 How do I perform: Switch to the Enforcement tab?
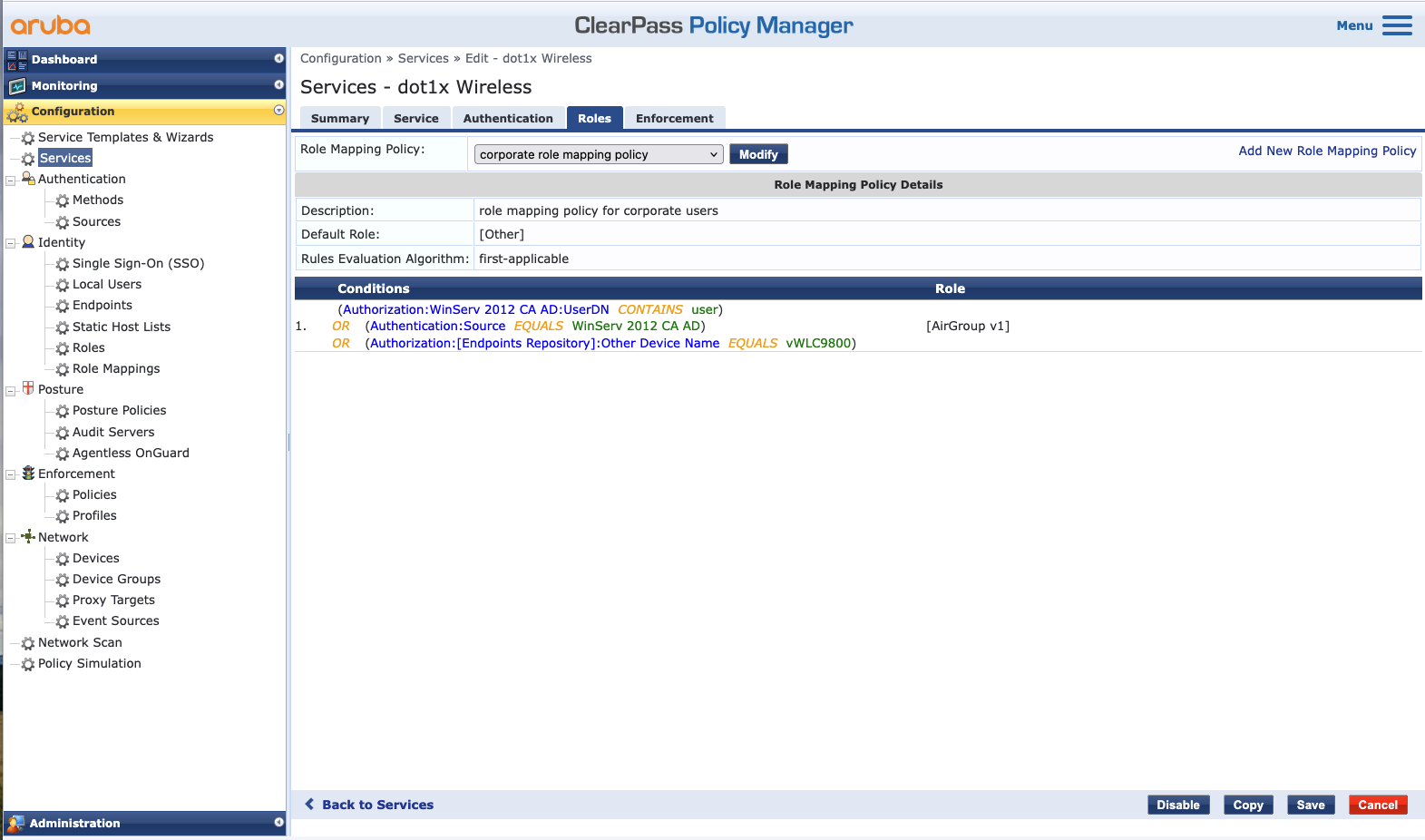click(x=675, y=119)
